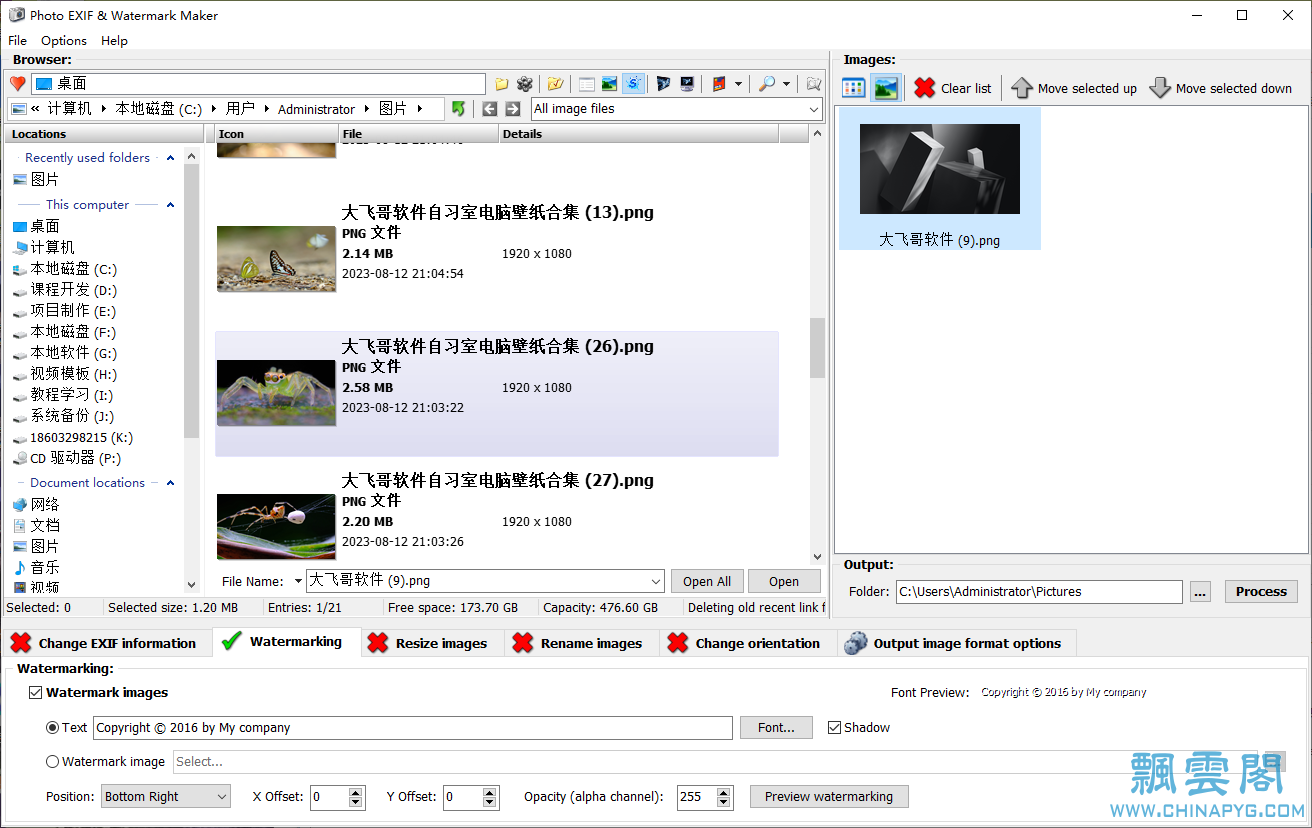This screenshot has height=828, width=1312.
Task: Increase X Offset with up stepper
Action: (x=356, y=791)
